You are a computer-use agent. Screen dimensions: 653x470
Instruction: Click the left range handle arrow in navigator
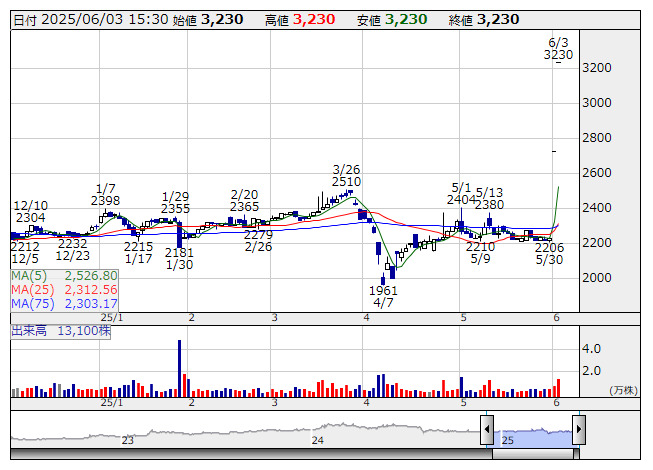487,430
